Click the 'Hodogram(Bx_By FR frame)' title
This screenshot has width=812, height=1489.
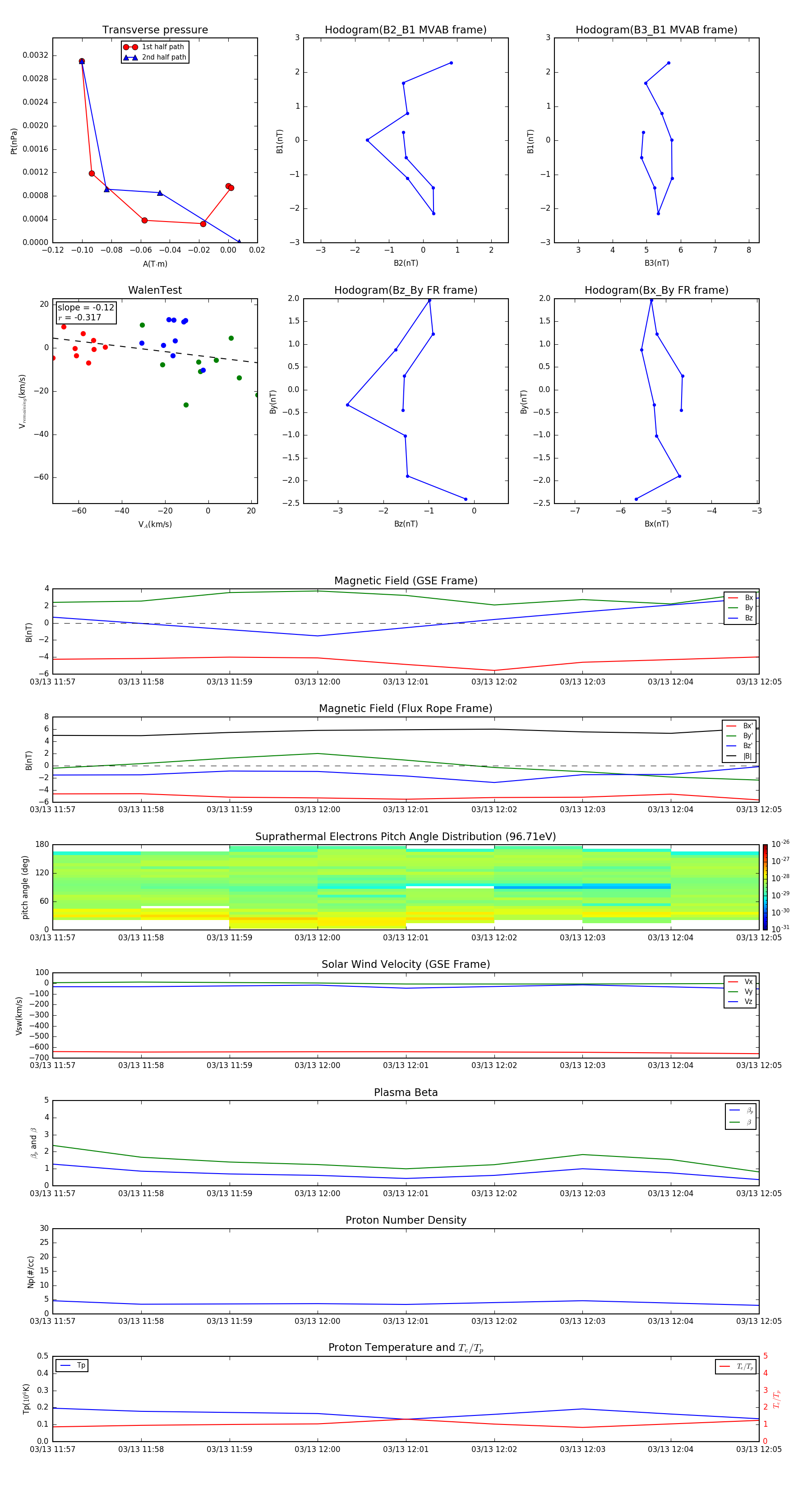point(656,290)
